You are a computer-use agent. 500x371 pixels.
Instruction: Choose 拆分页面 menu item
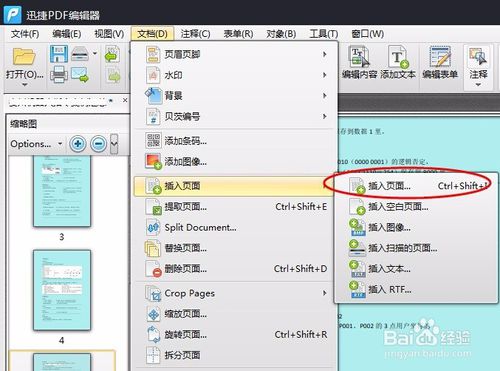(233, 355)
